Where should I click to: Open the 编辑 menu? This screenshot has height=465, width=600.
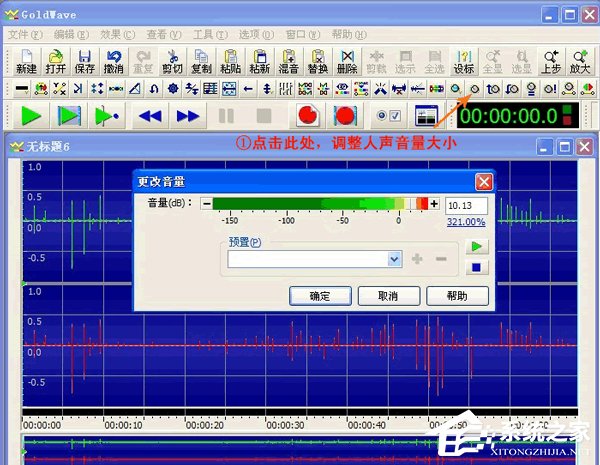click(72, 35)
